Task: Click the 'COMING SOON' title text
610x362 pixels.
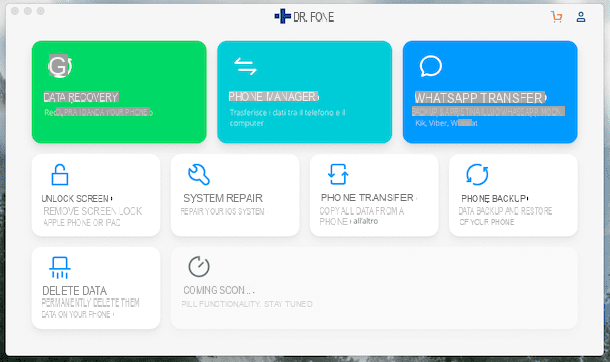Action: tap(214, 290)
